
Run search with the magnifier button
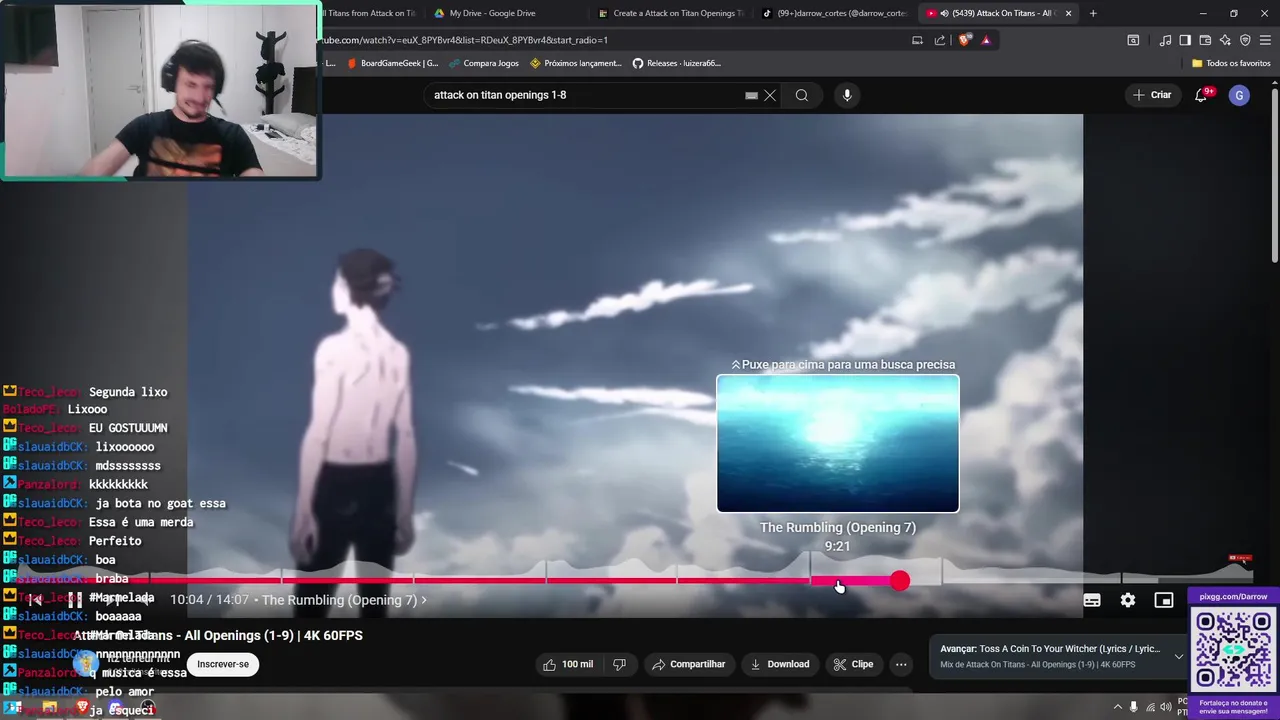coord(802,95)
